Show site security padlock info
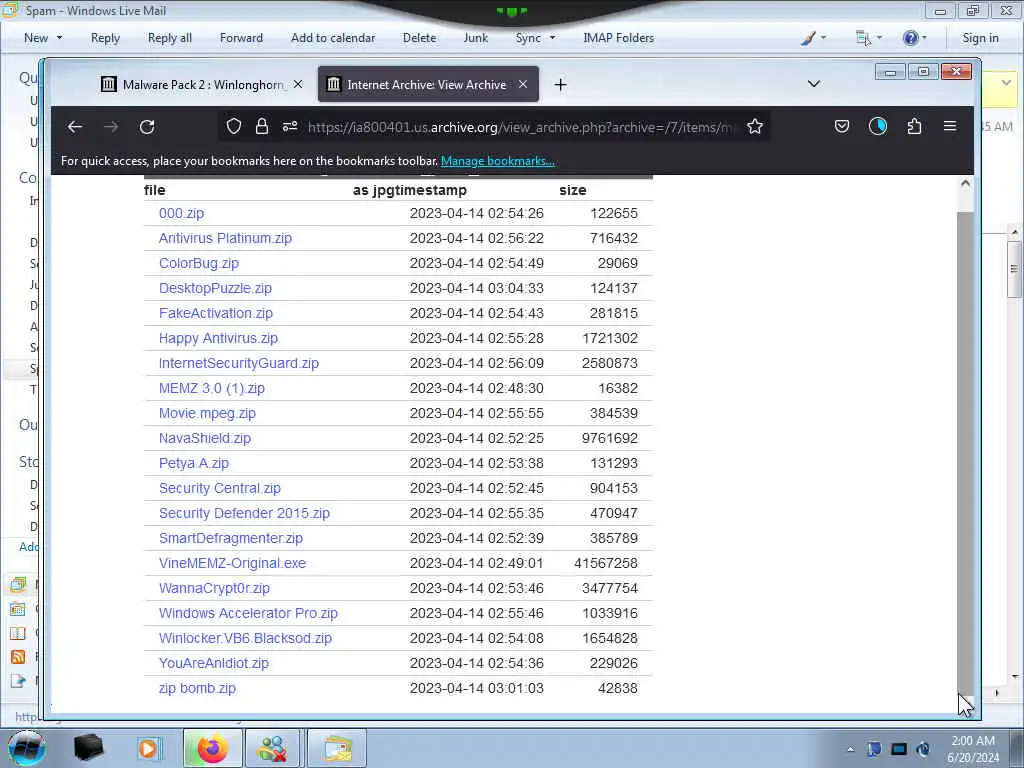The image size is (1024, 768). click(x=262, y=127)
